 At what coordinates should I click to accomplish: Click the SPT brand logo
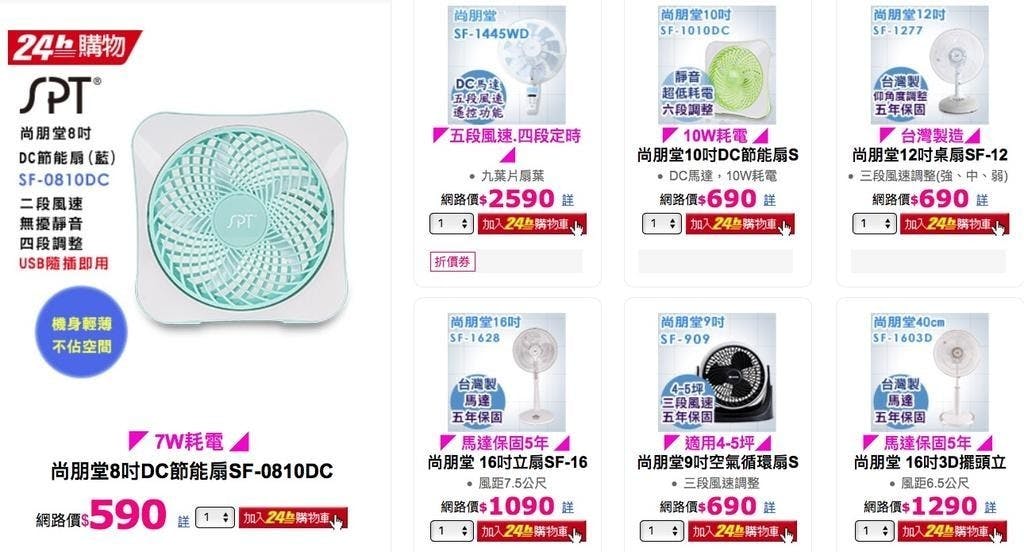coord(61,95)
